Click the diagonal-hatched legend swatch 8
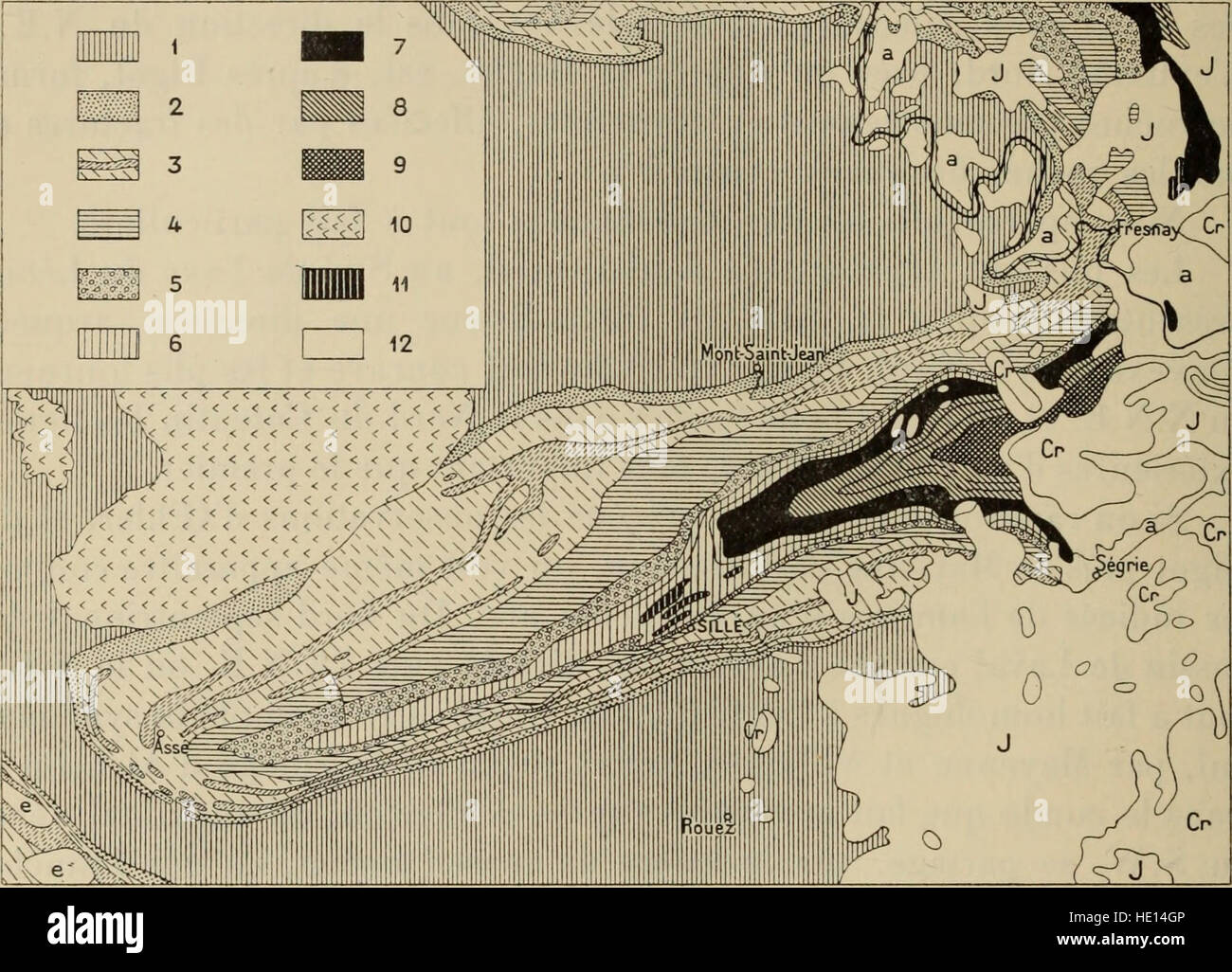 334,106
